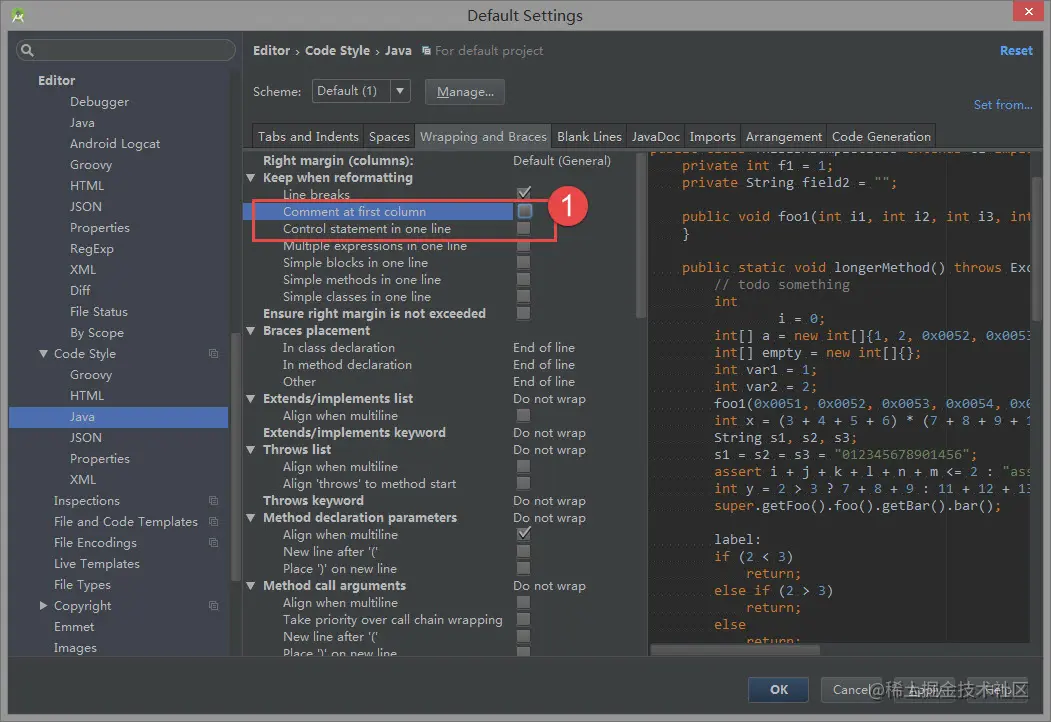Image resolution: width=1051 pixels, height=722 pixels.
Task: Toggle Method declaration Align when multiline checkbox
Action: (524, 534)
